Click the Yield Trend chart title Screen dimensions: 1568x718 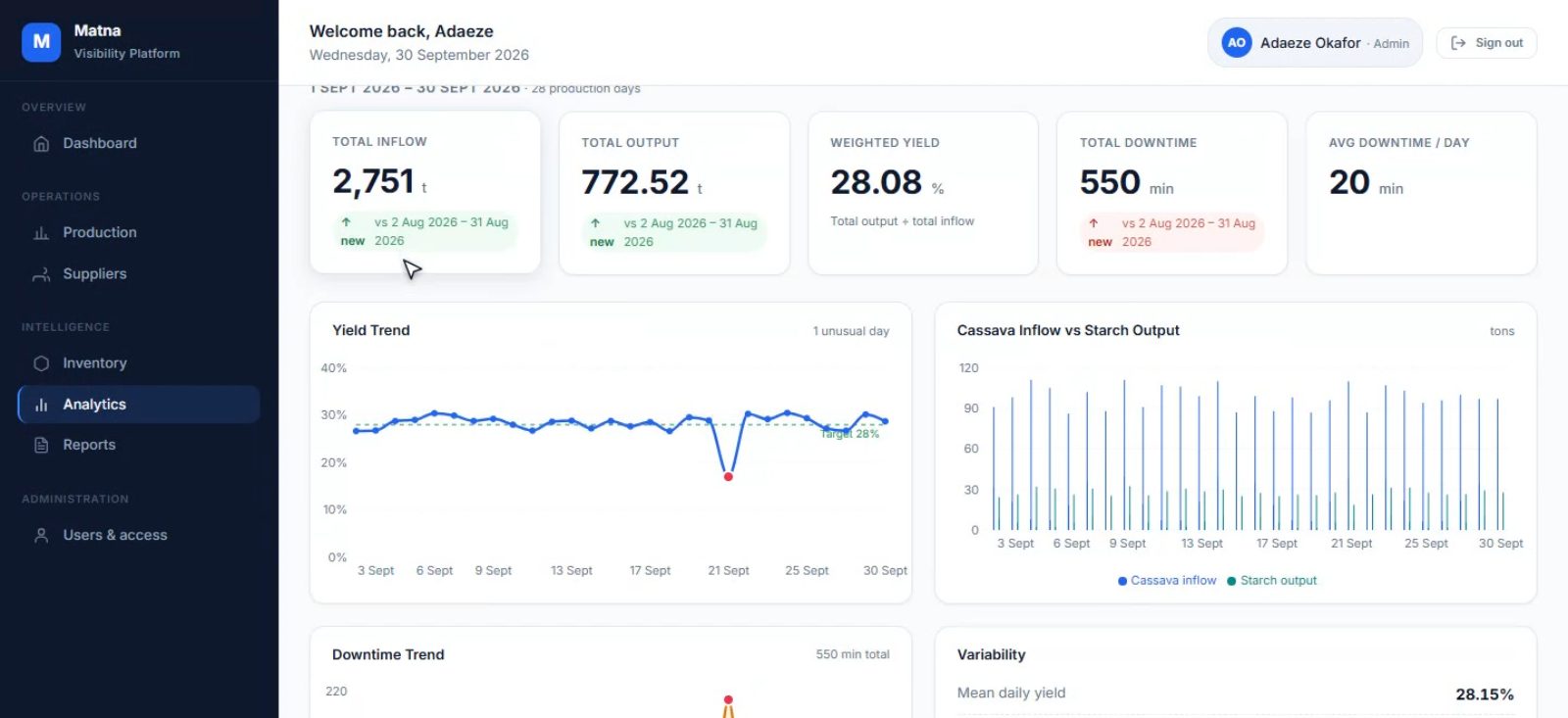[371, 330]
